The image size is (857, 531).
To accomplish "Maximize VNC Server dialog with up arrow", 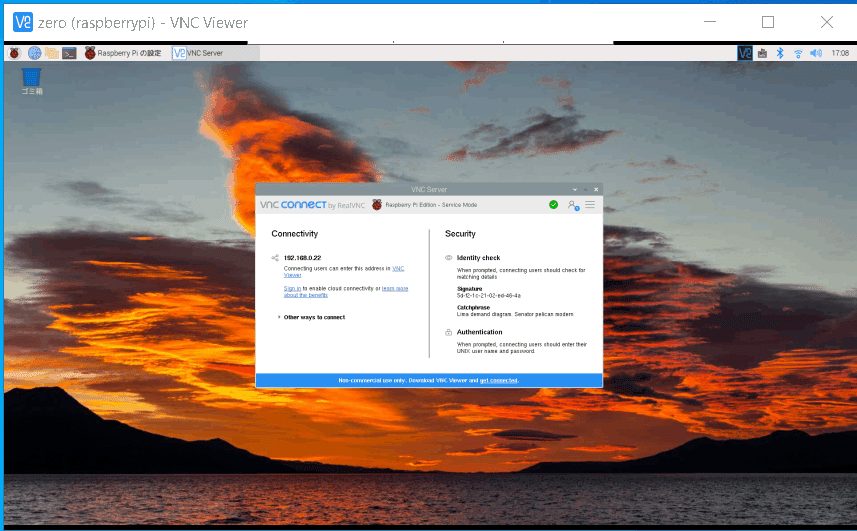I will click(x=585, y=190).
